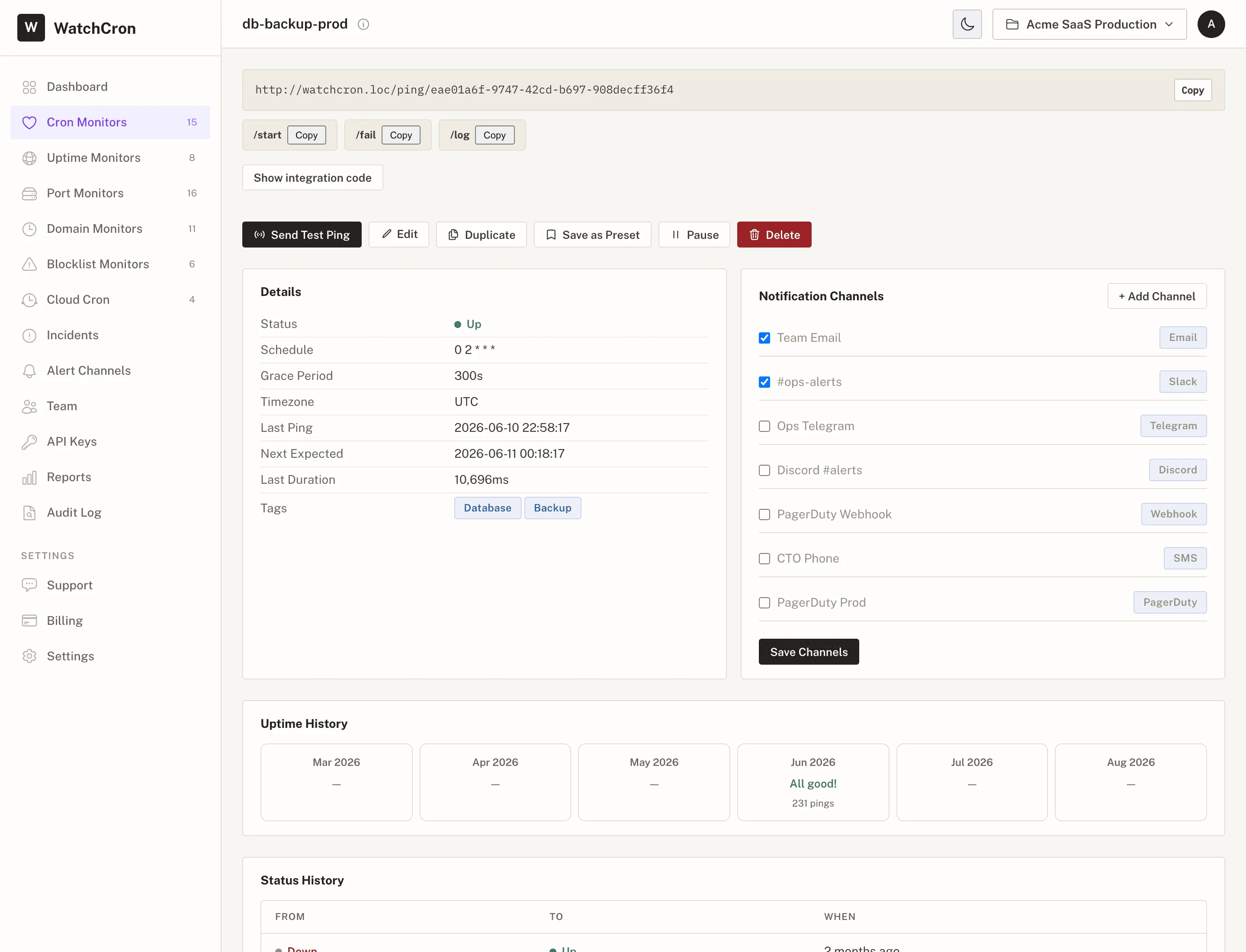The height and width of the screenshot is (952, 1246).
Task: Duplicate the monitor
Action: point(481,235)
